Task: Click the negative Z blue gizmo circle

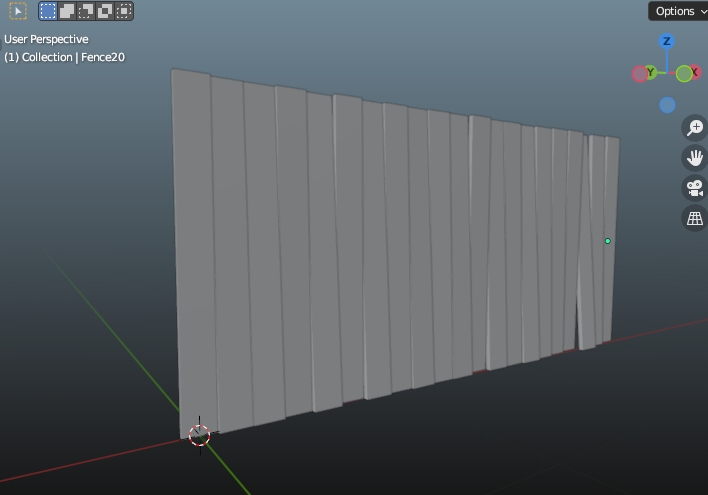Action: click(667, 105)
